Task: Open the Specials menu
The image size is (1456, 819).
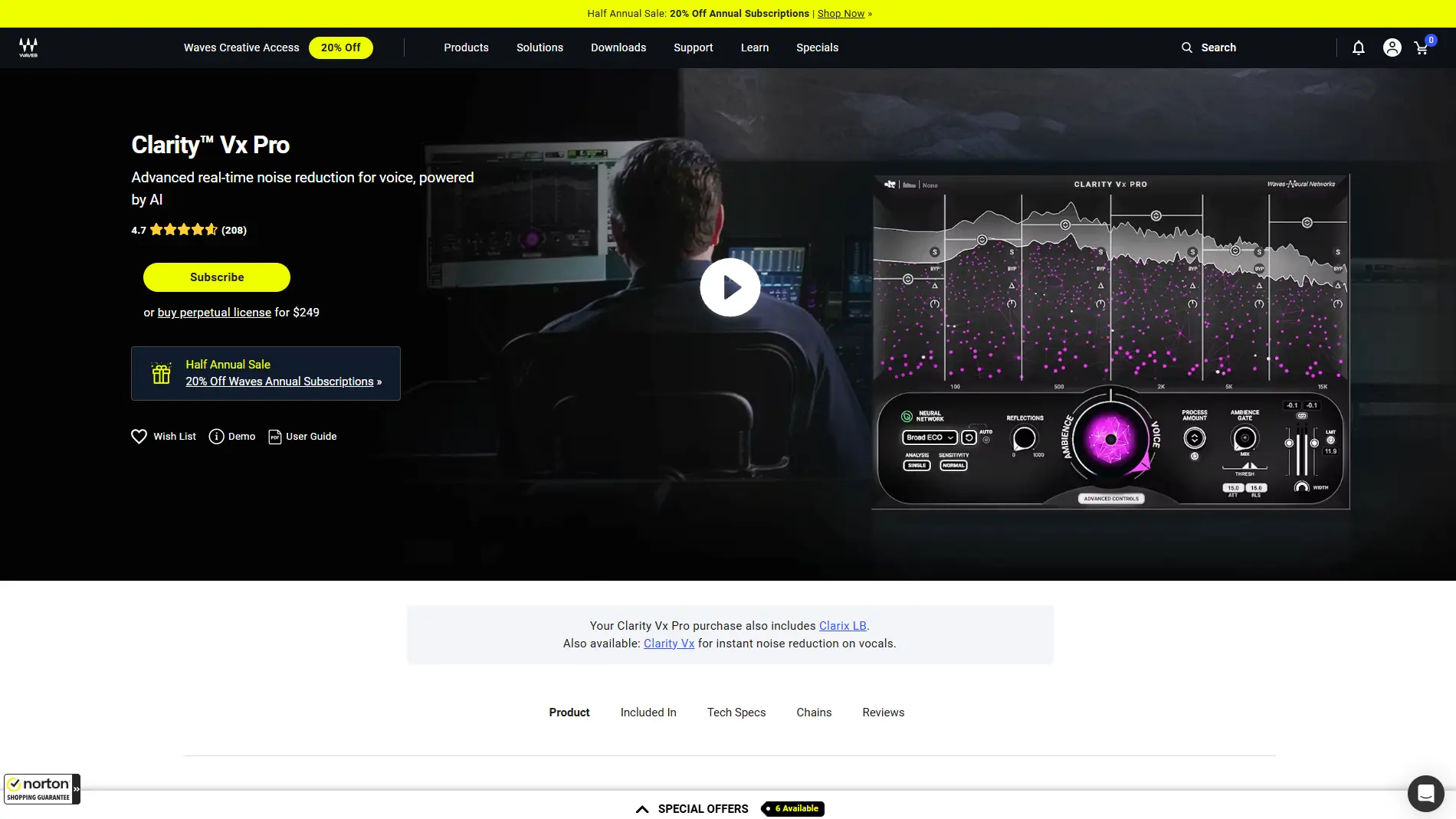Action: (x=818, y=48)
